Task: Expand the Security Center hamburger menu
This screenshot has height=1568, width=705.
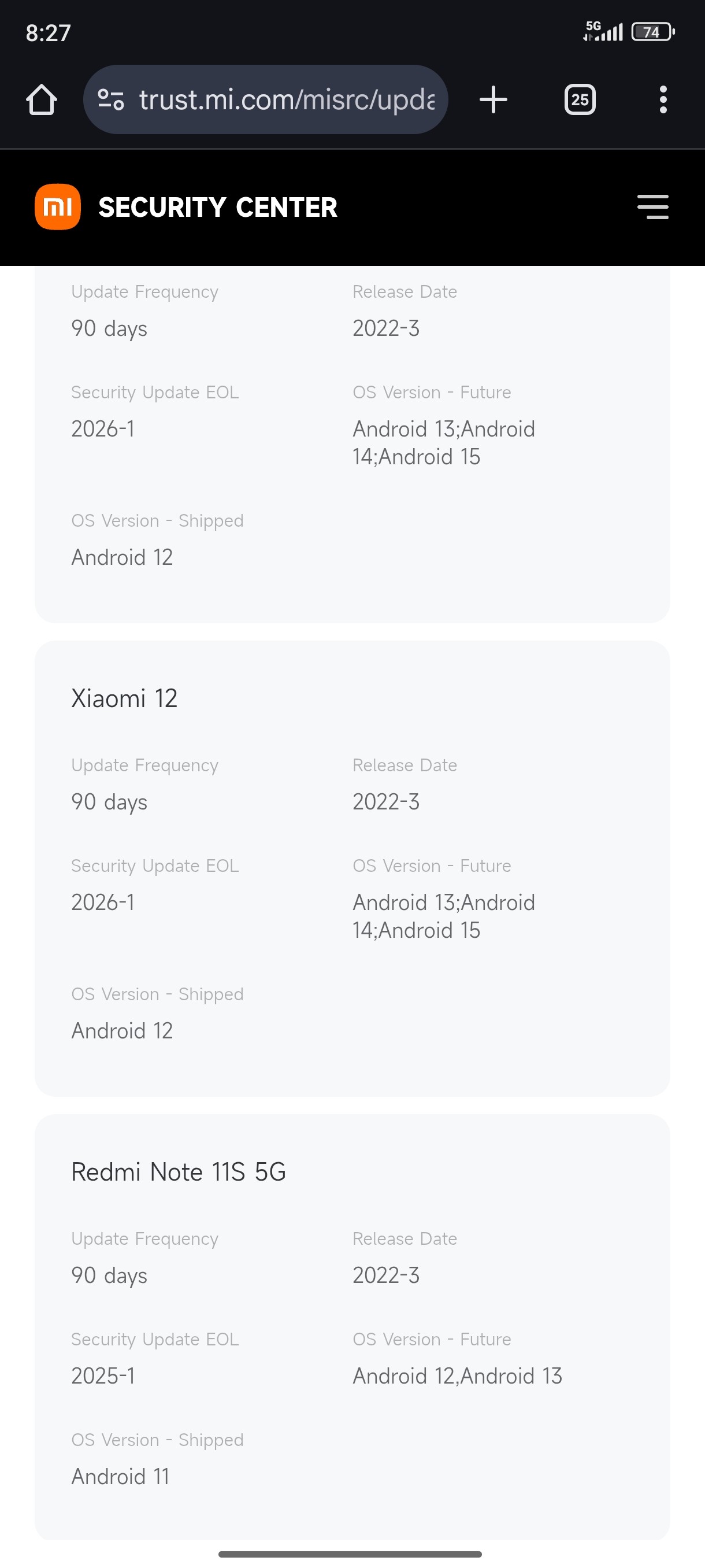Action: [x=652, y=207]
